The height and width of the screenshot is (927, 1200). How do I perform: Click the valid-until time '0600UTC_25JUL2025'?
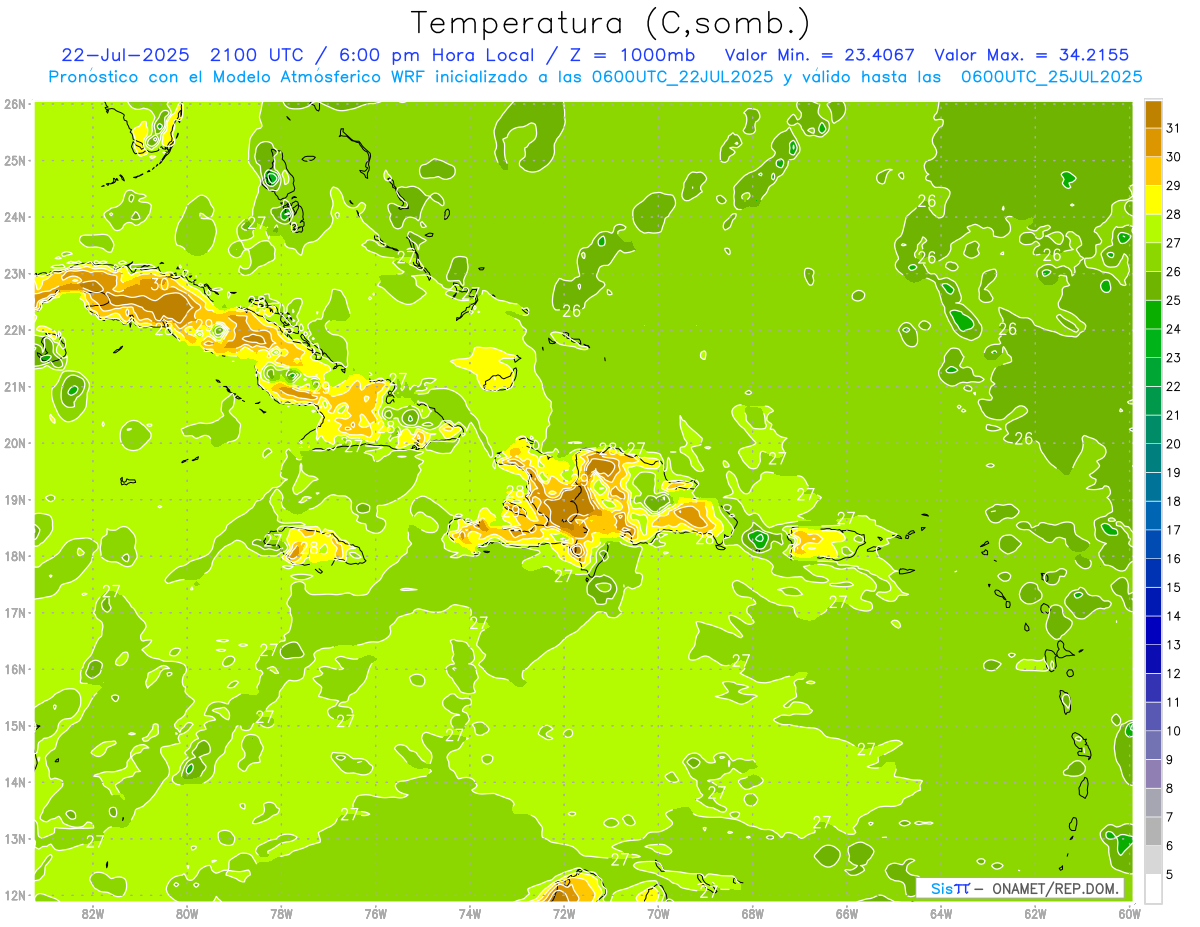click(1050, 76)
